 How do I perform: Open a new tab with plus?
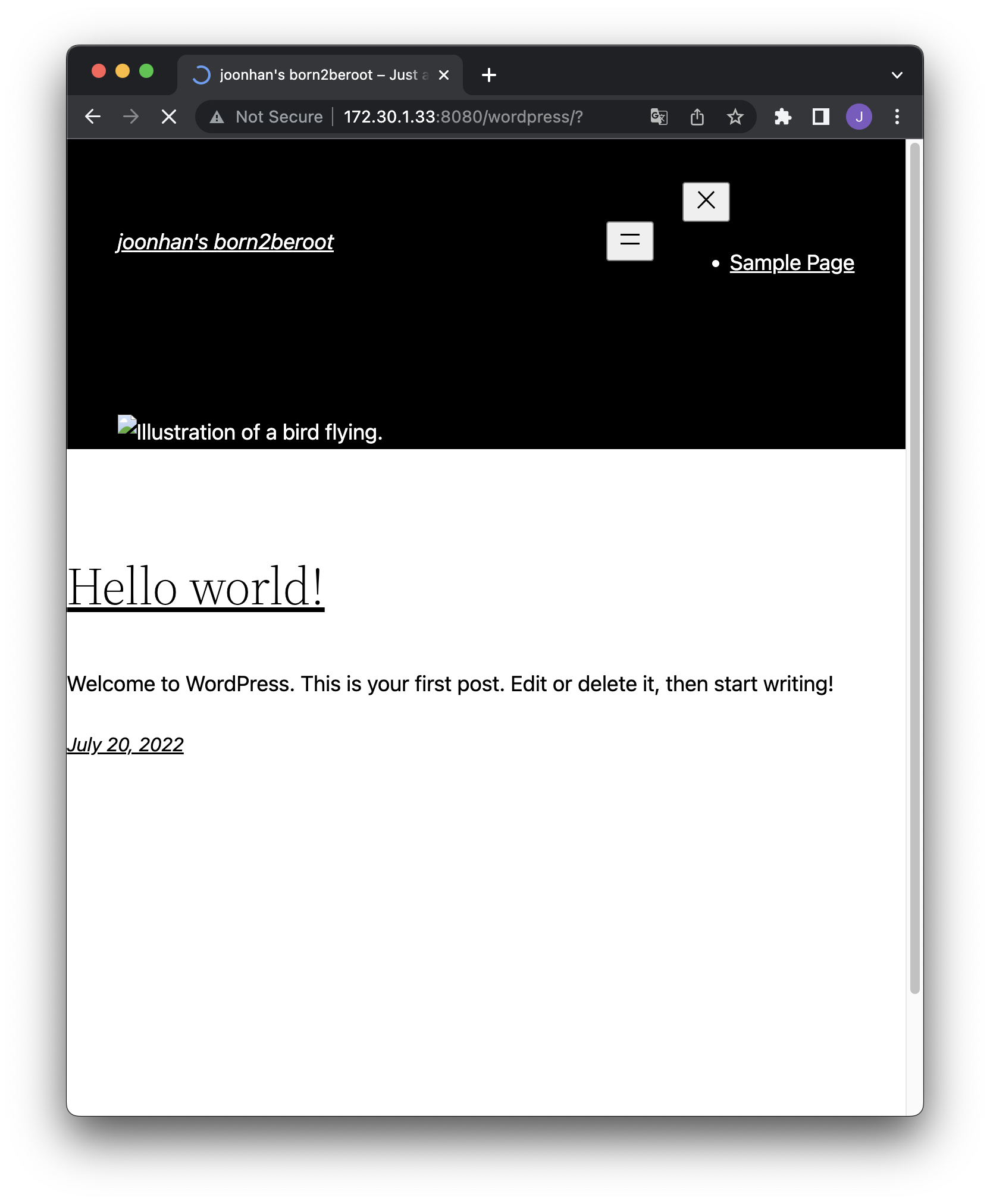coord(488,75)
